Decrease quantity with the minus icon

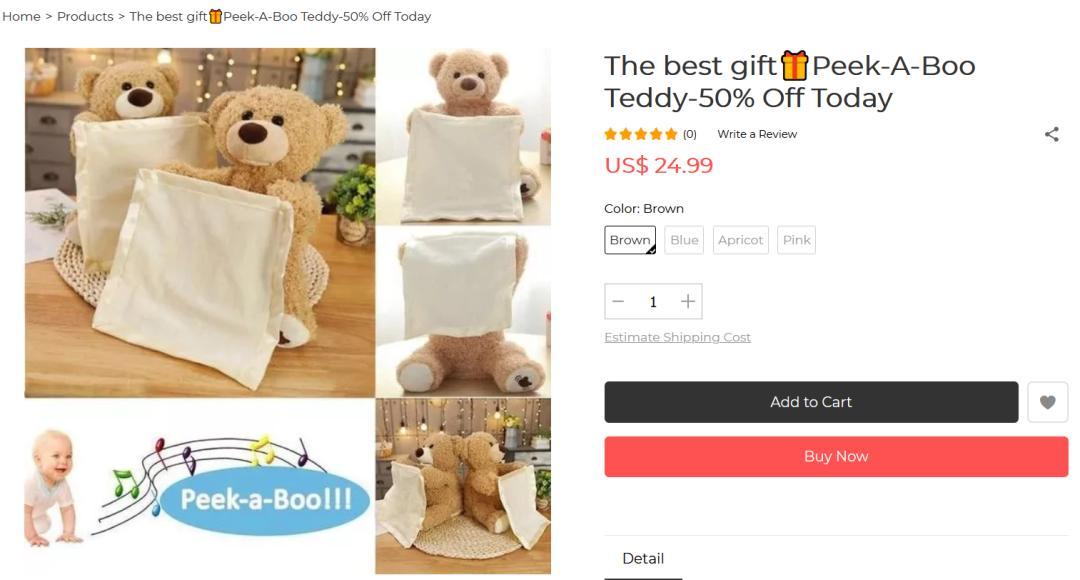618,301
